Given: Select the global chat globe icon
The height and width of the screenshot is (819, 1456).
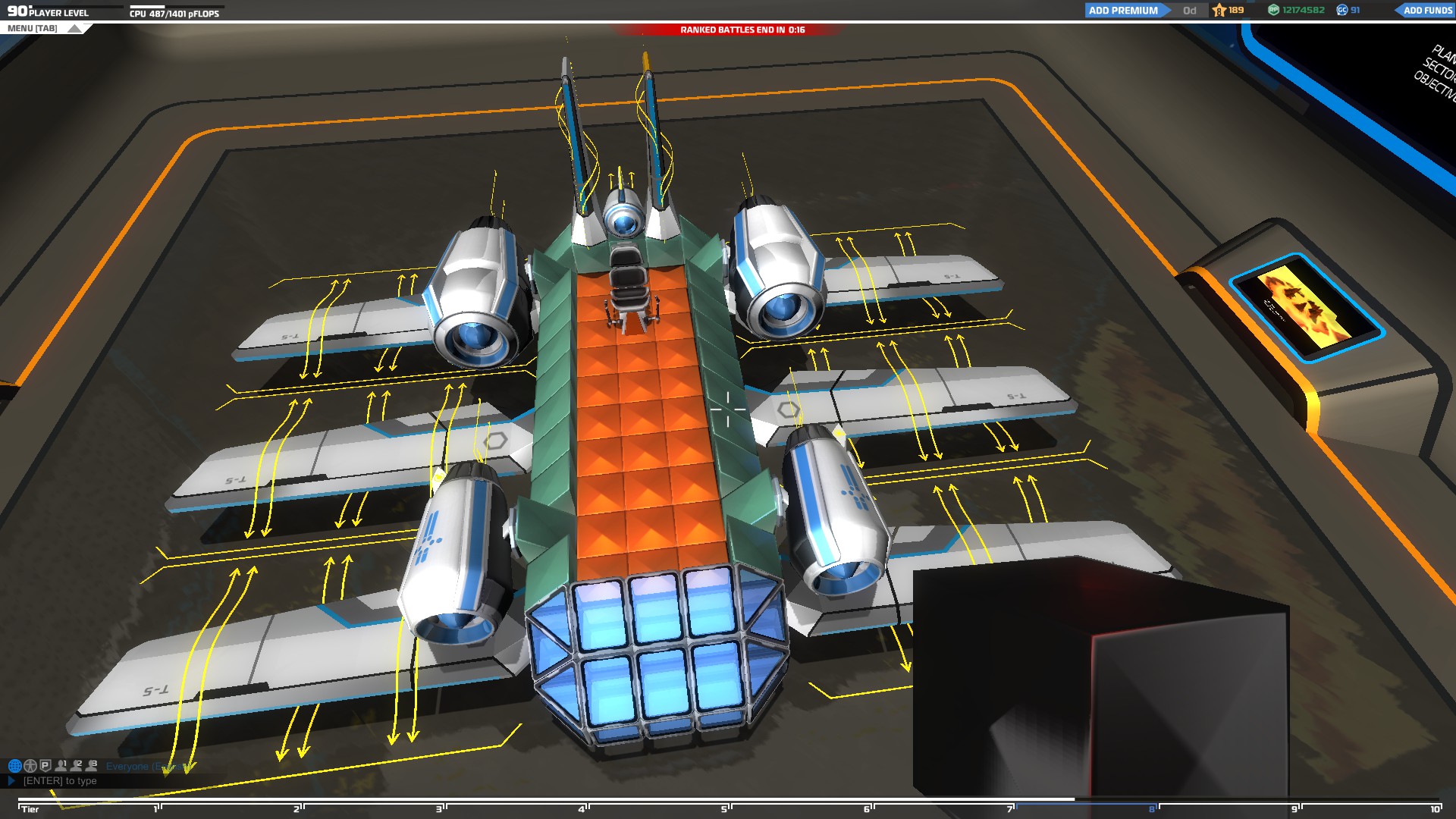Looking at the screenshot, I should click(x=14, y=766).
